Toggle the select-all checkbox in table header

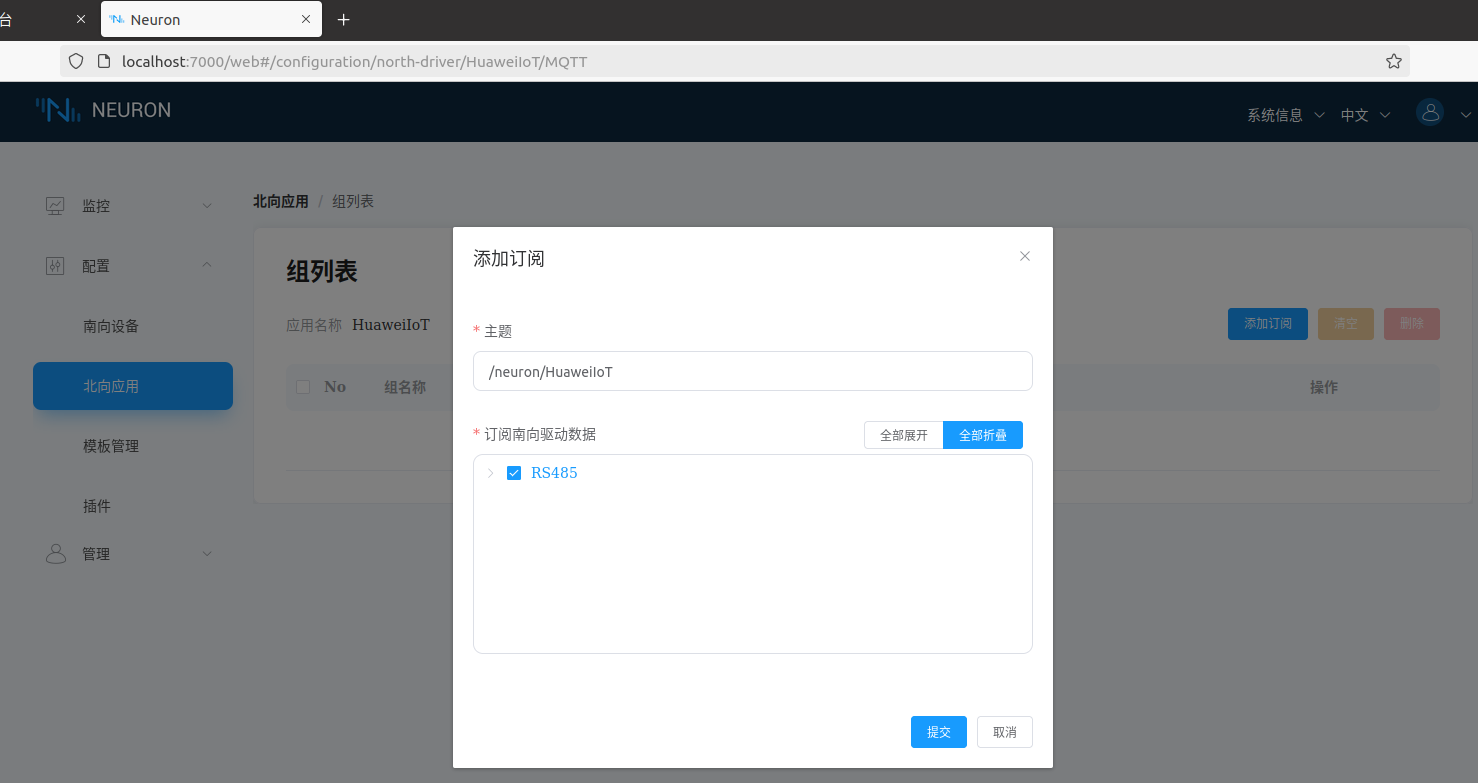tap(303, 387)
